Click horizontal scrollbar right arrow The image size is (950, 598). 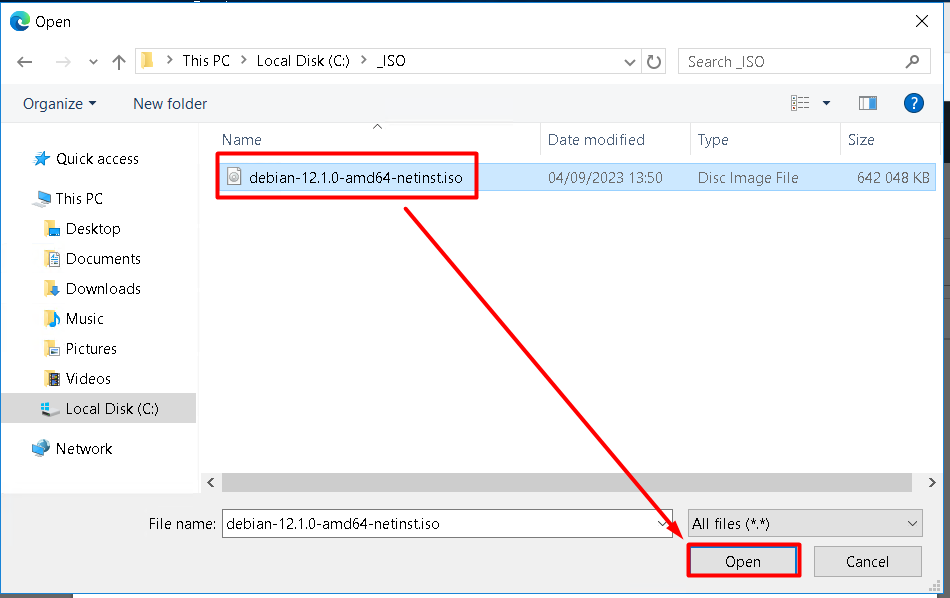[932, 482]
